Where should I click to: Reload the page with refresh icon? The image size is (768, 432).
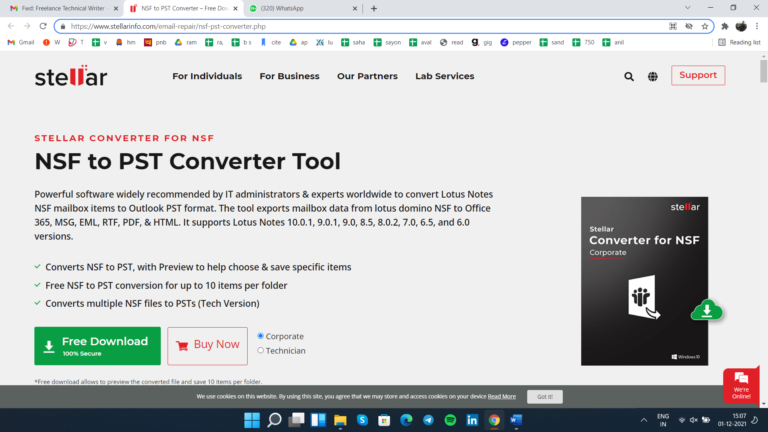(43, 26)
